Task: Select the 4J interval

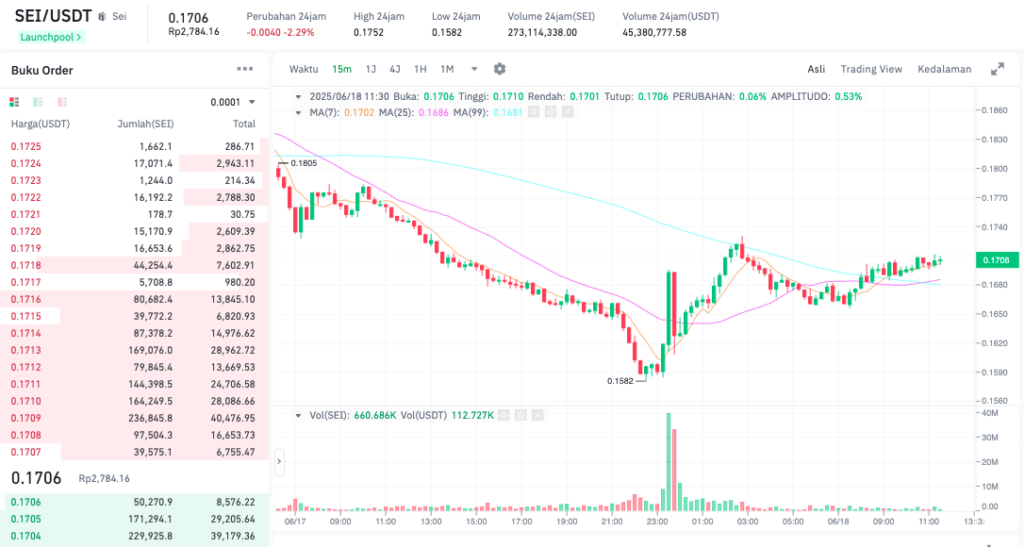Action: coord(394,69)
